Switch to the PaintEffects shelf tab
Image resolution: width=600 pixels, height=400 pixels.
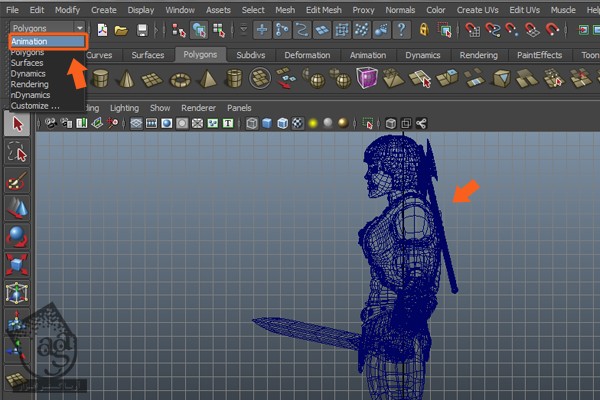pyautogui.click(x=539, y=55)
